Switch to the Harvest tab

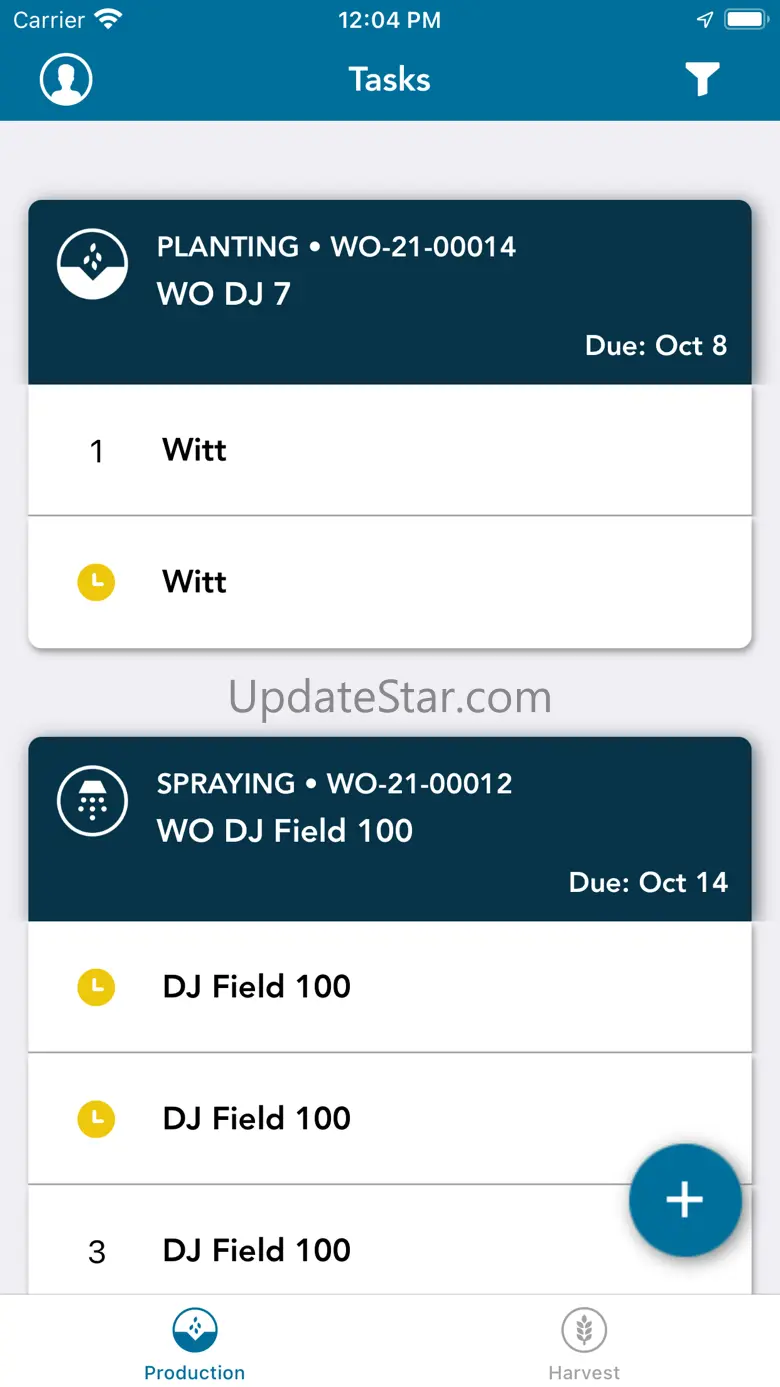click(x=584, y=1344)
